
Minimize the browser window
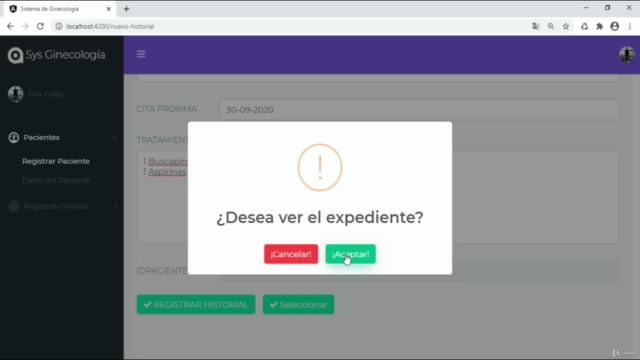[586, 8]
